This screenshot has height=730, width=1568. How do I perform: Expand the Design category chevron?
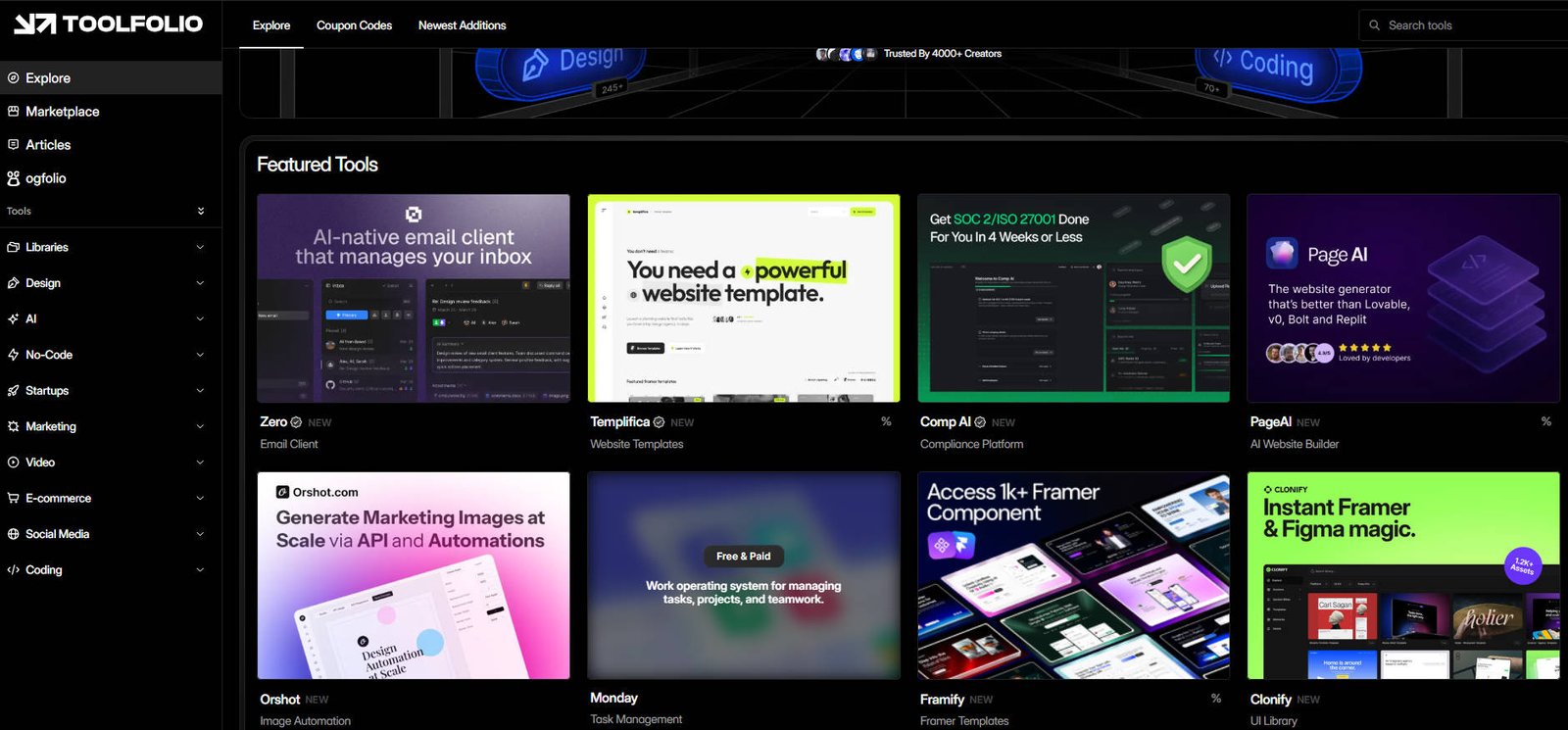coord(200,283)
